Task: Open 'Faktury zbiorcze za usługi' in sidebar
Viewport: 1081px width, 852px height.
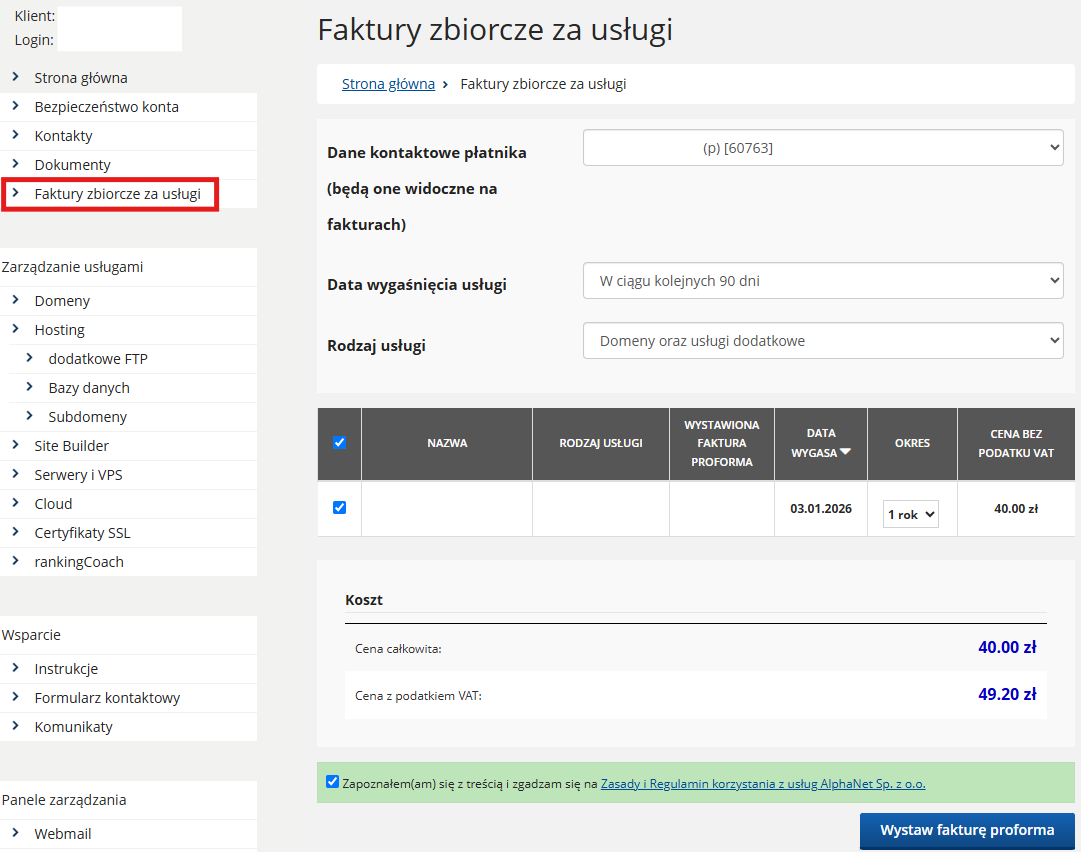Action: 117,194
